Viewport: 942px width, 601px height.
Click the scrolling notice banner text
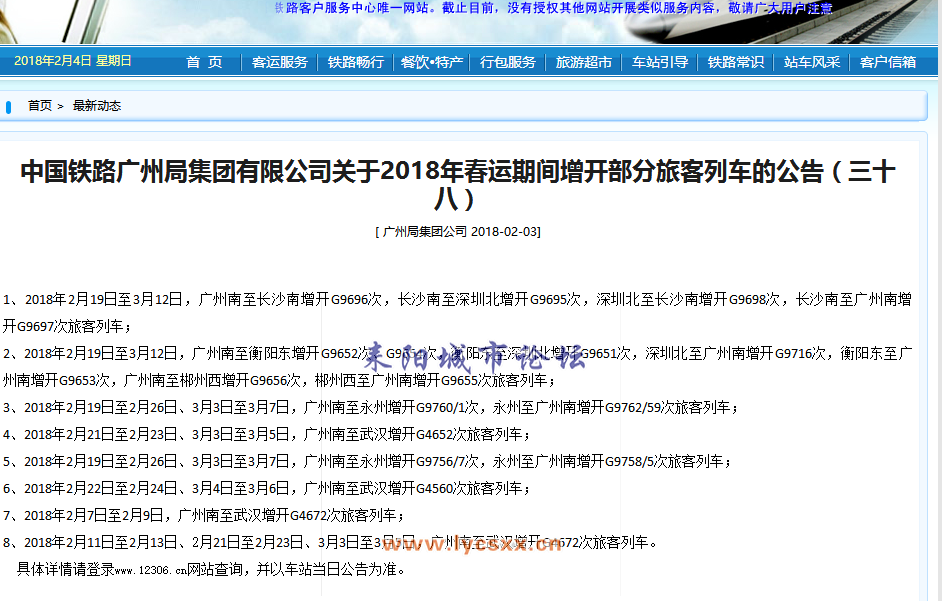point(553,8)
